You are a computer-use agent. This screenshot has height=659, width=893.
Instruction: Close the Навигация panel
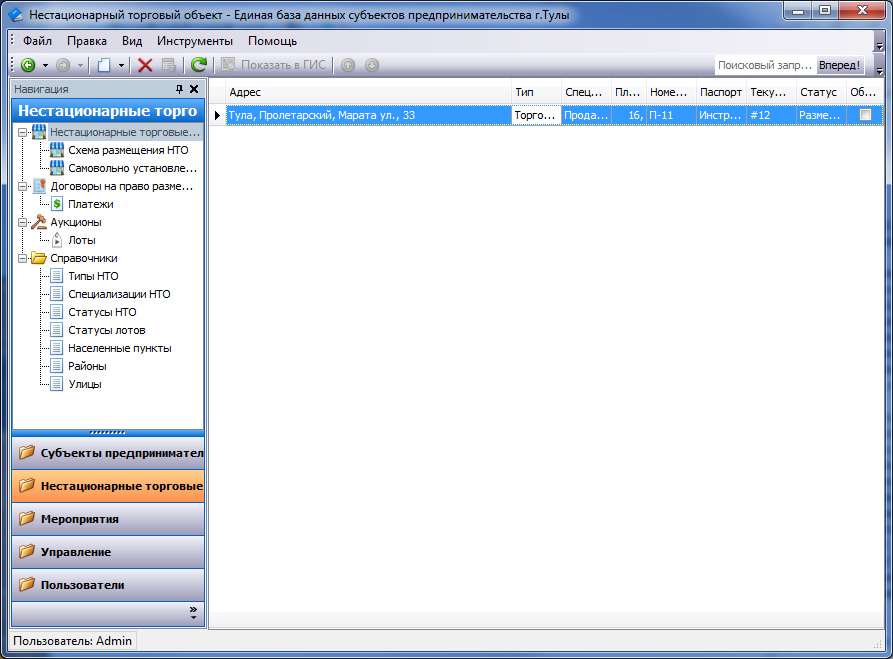pos(194,89)
